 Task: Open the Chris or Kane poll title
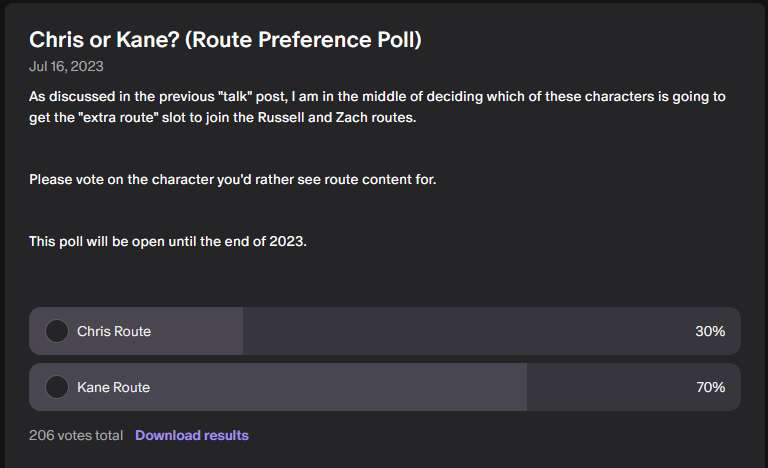coord(225,40)
